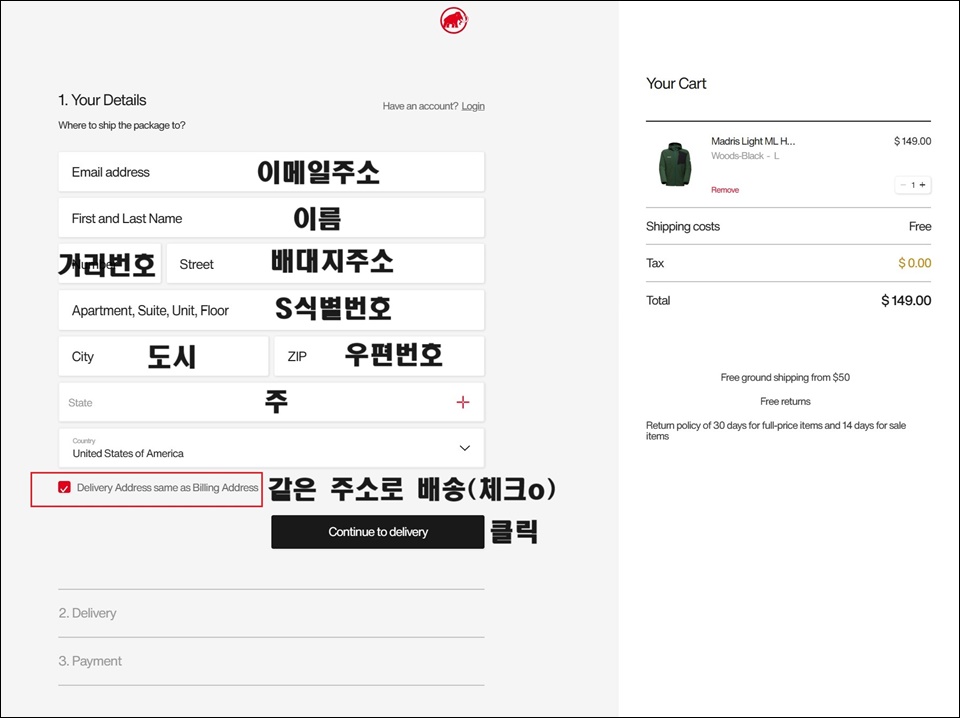The height and width of the screenshot is (718, 960).
Task: Open Madris Light ML product title
Action: tap(753, 141)
